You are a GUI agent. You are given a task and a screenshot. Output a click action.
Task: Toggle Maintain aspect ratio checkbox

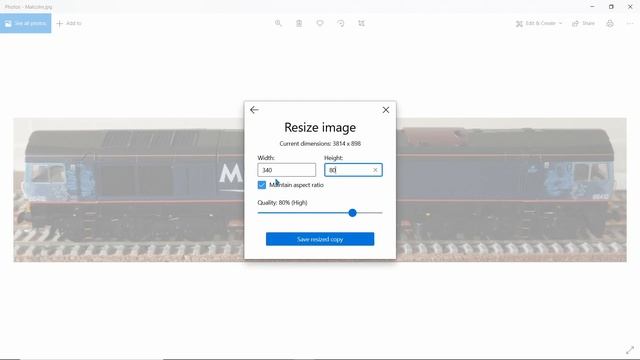(x=262, y=185)
